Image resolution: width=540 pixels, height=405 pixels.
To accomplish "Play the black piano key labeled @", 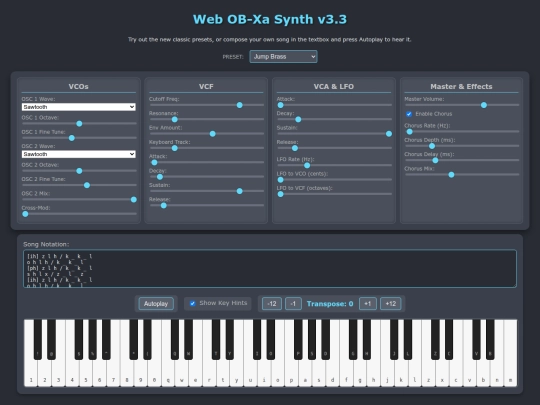I will tap(51, 340).
